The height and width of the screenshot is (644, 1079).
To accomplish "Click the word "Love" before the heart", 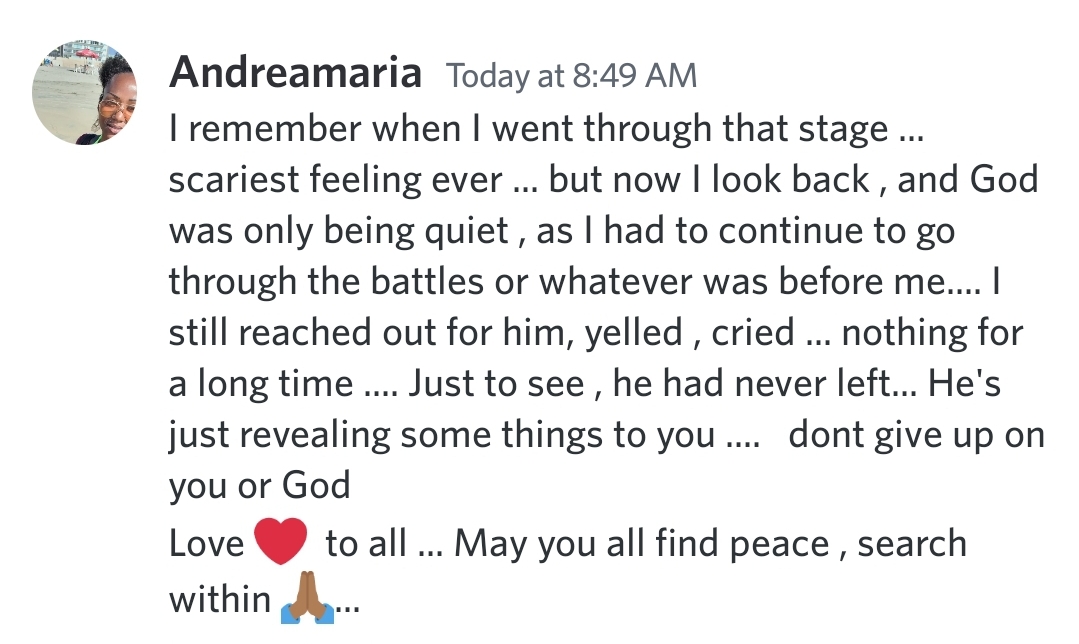I will point(206,545).
